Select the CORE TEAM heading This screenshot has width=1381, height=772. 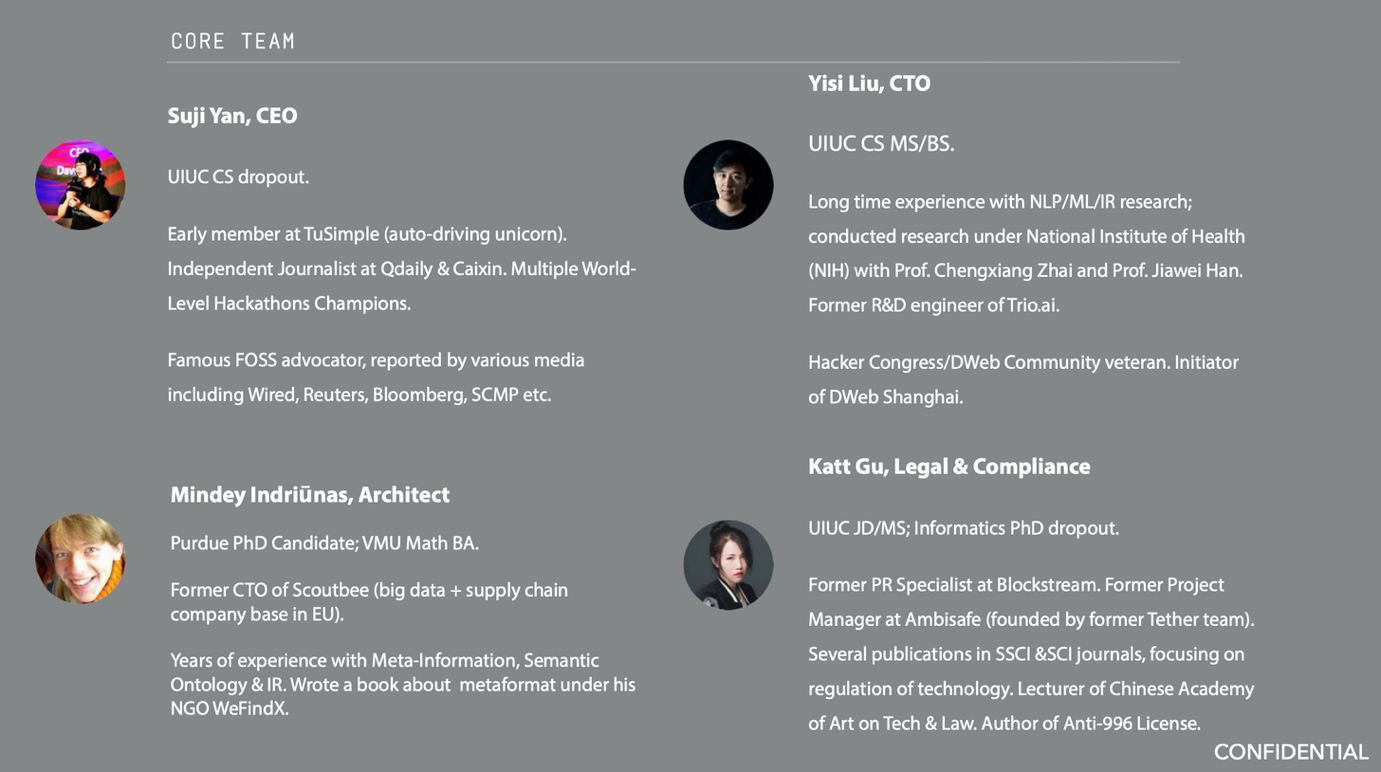click(x=233, y=41)
